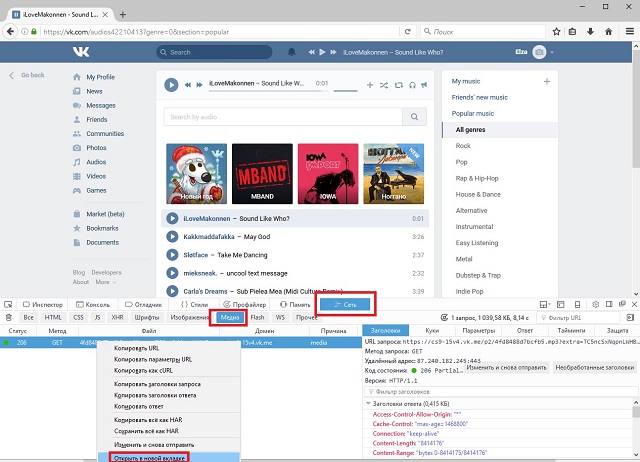Screen dimensions: 640x462
Task: Skip to next track in header player
Action: 333,52
